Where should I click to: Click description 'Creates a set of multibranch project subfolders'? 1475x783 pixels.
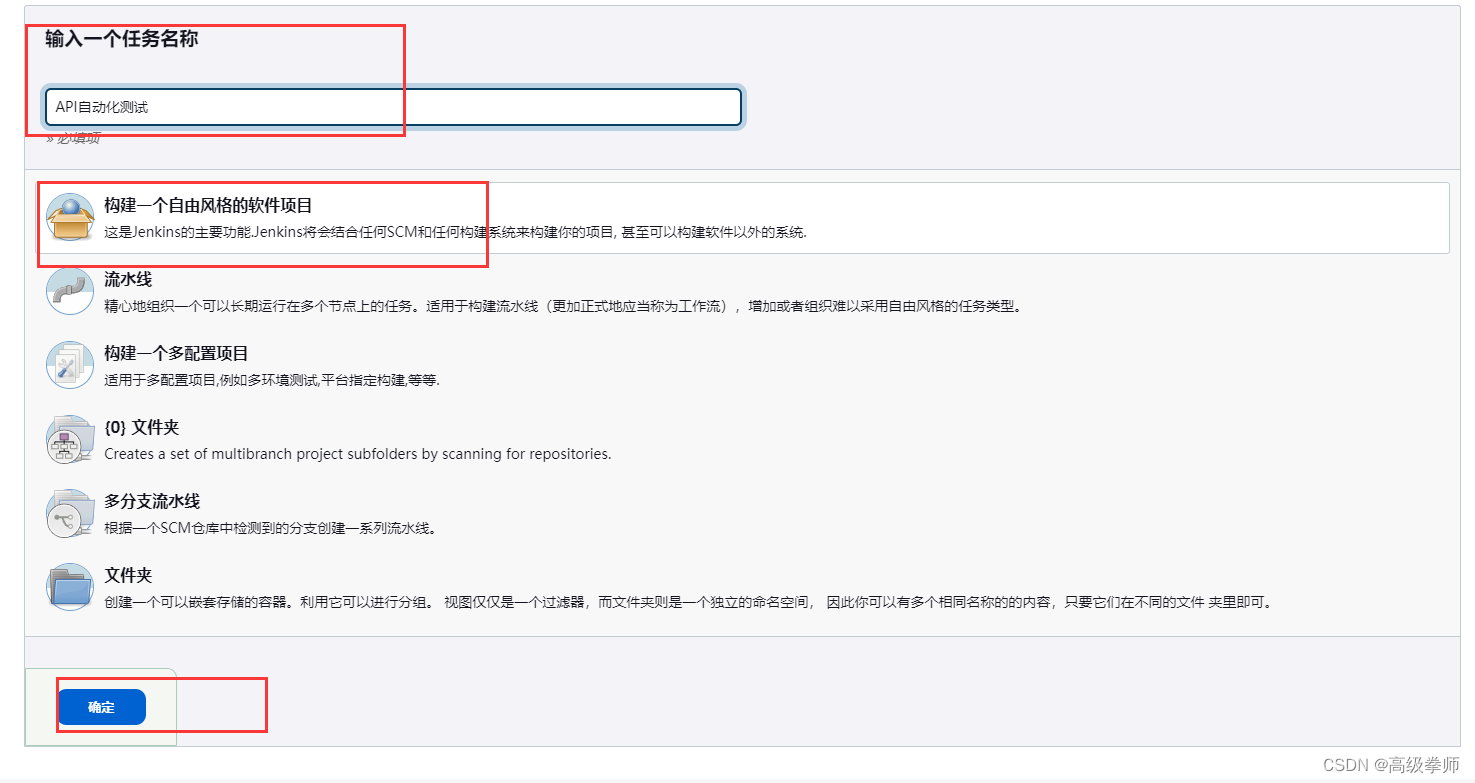[357, 454]
